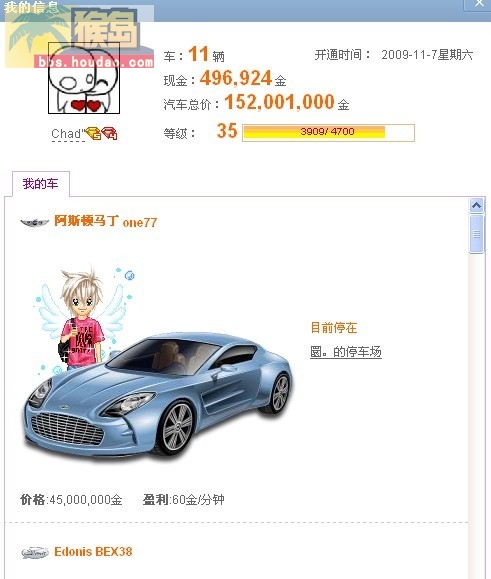The width and height of the screenshot is (491, 579).
Task: Click the vertical scrollbar thumb
Action: pos(477,234)
